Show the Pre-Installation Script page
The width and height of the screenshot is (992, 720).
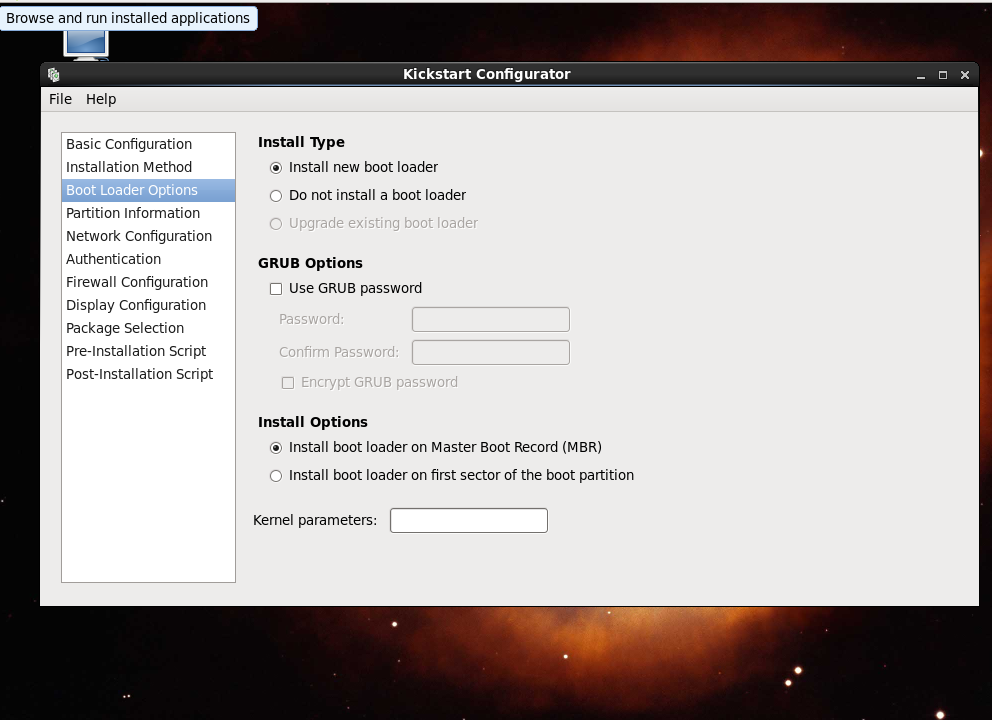point(148,351)
